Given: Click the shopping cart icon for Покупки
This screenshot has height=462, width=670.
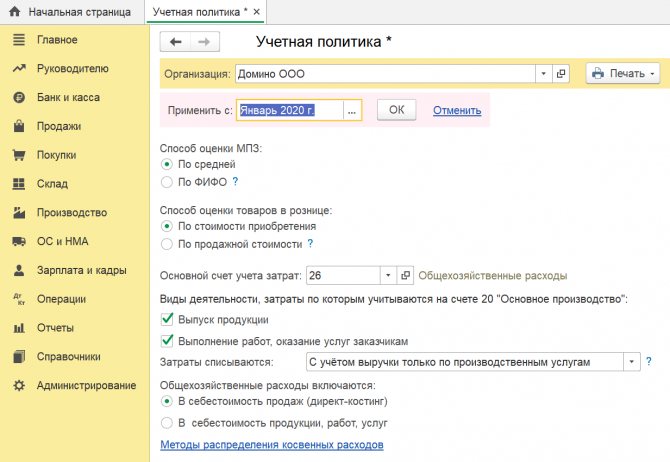Looking at the screenshot, I should (x=18, y=155).
